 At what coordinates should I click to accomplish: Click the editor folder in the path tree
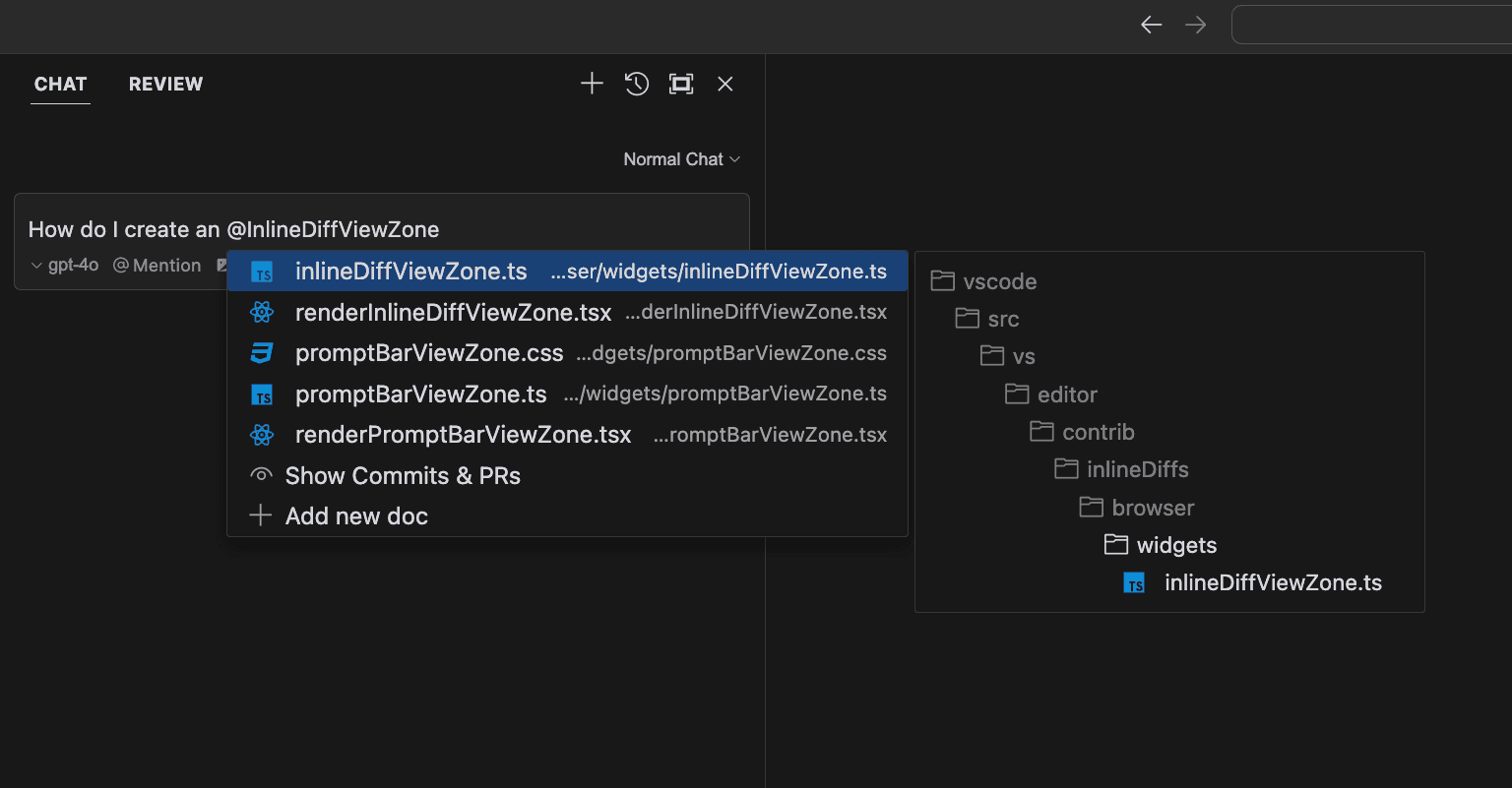pyautogui.click(x=1051, y=394)
